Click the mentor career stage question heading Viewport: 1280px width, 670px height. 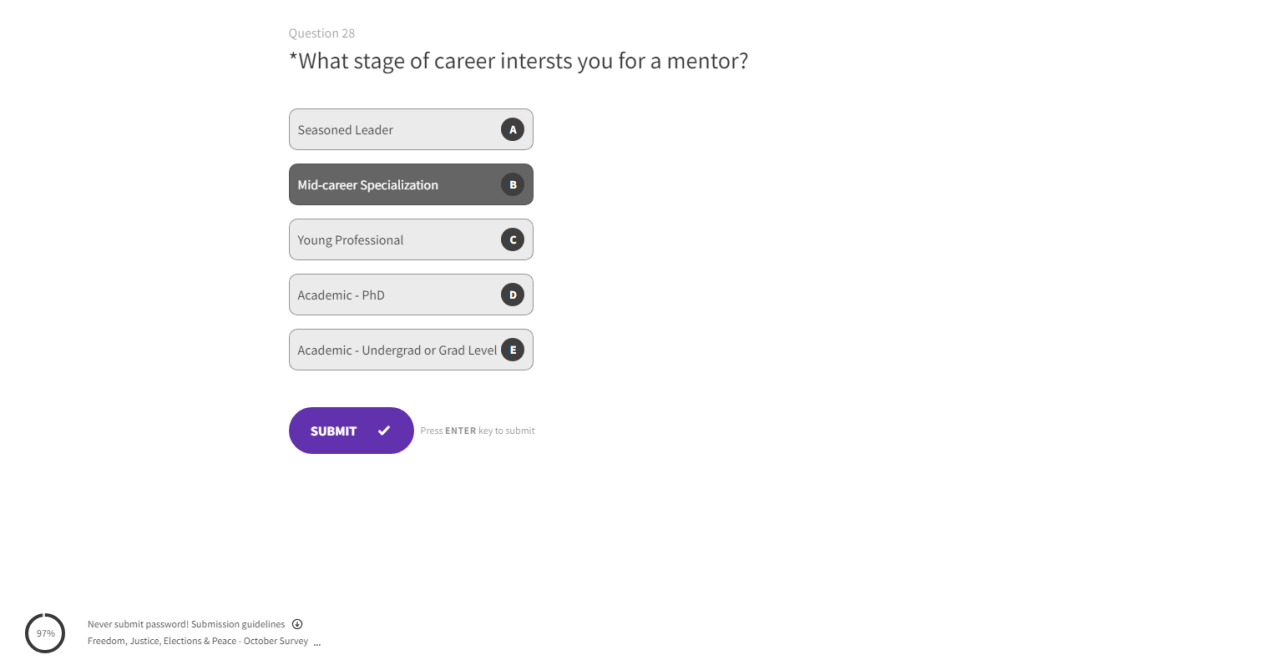coord(518,61)
